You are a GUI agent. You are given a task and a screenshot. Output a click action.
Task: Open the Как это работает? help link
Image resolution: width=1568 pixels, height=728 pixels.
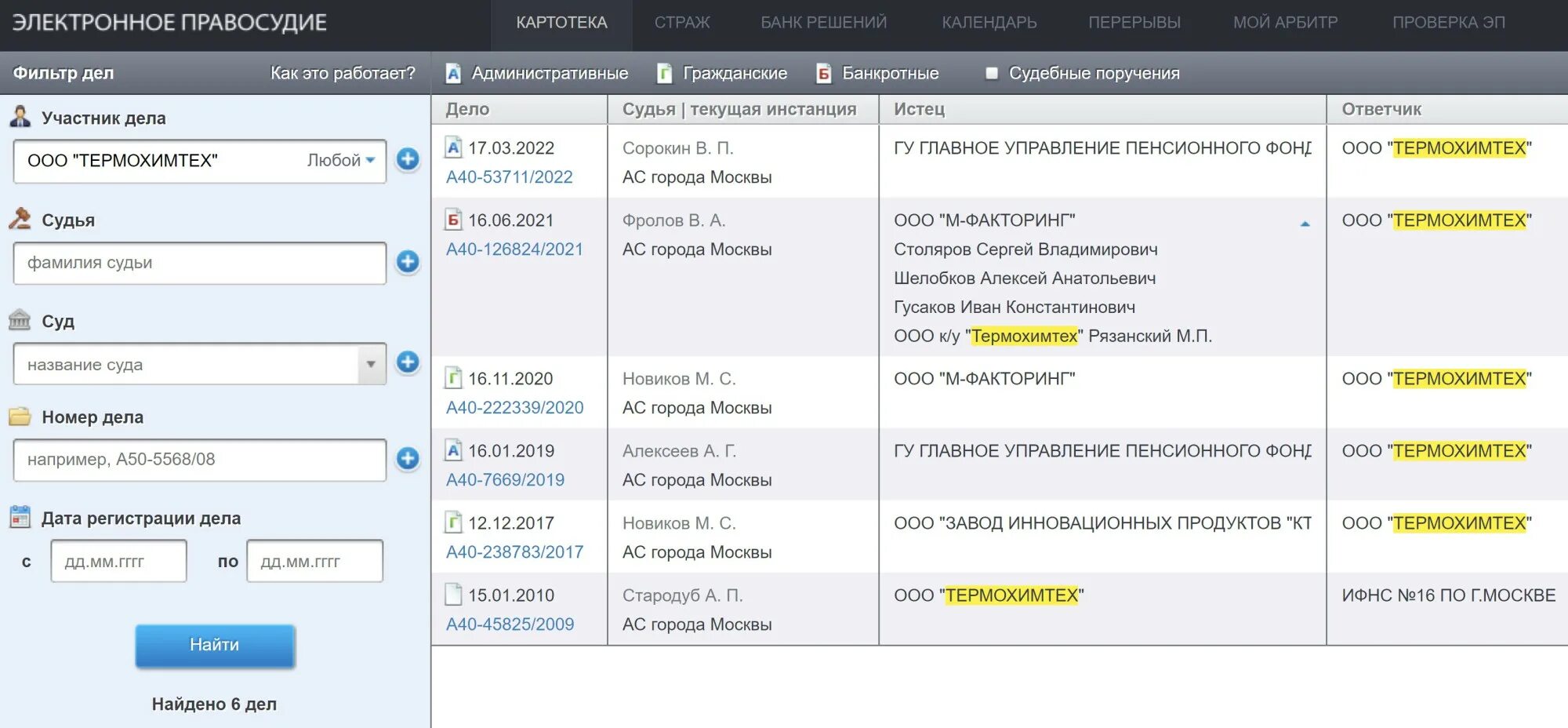tap(343, 73)
